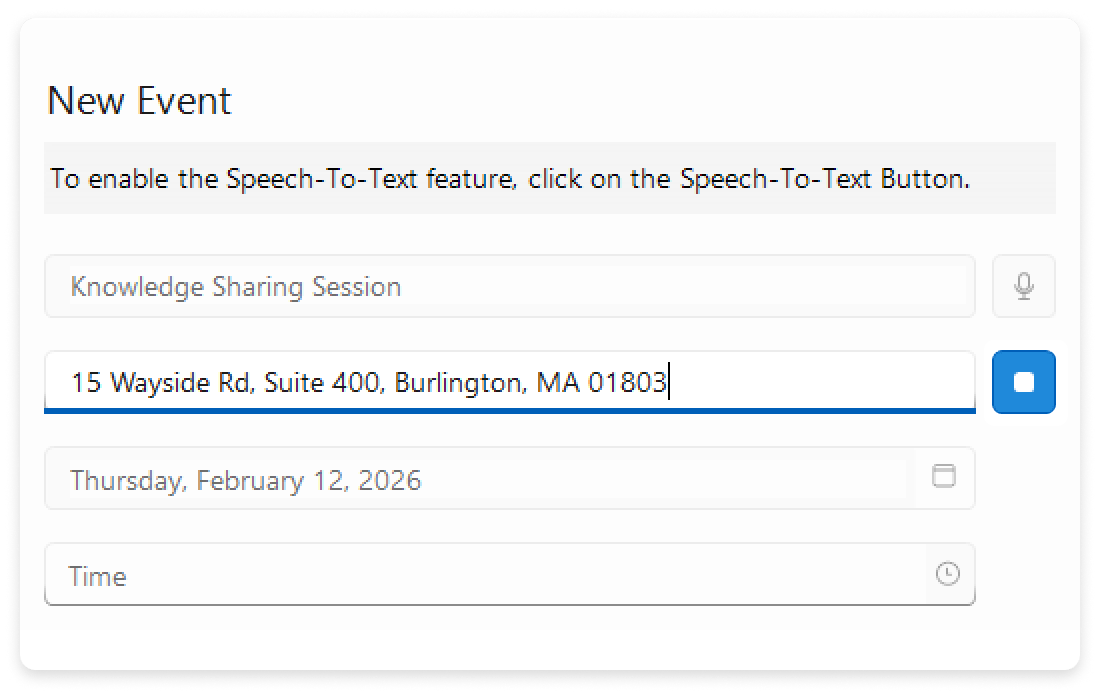1100x700 pixels.
Task: Click the New Event heading
Action: 139,101
